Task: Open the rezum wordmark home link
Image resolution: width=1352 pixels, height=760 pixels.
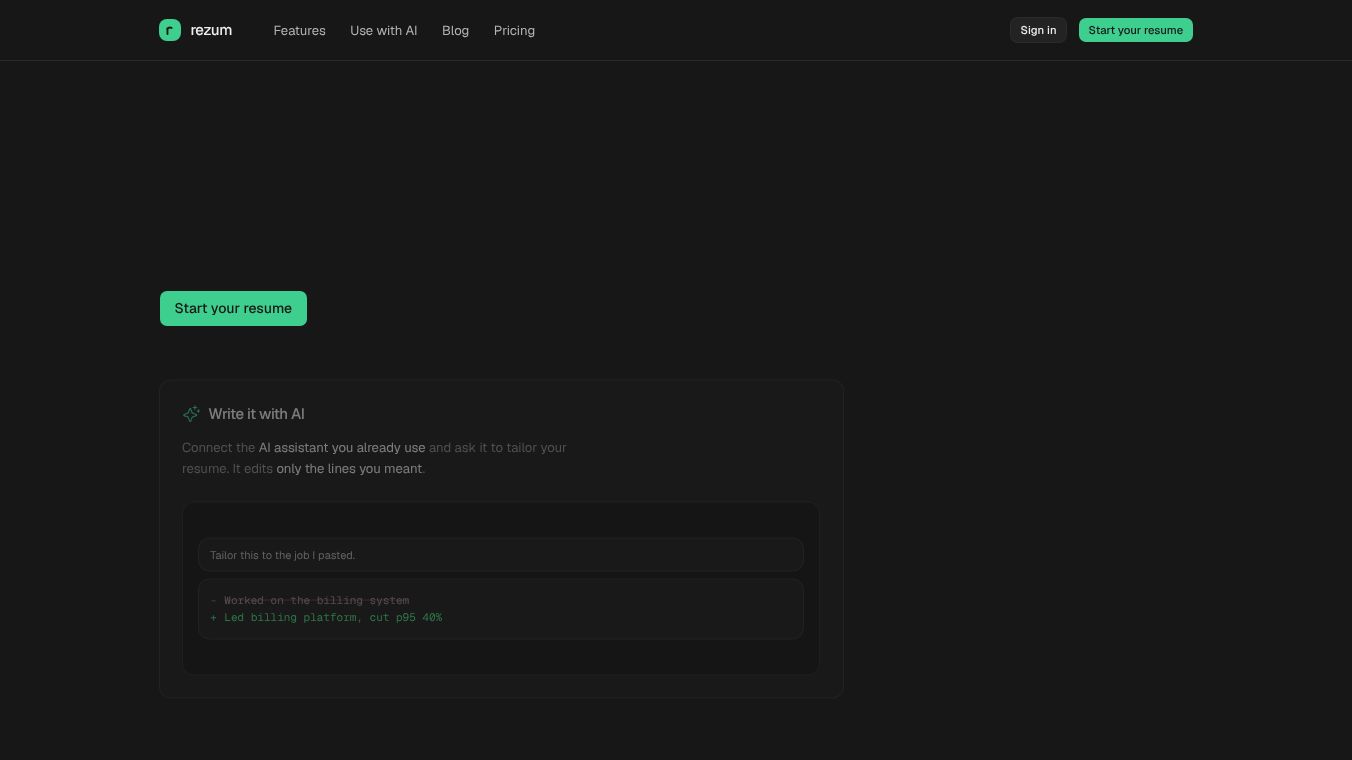Action: [x=211, y=30]
